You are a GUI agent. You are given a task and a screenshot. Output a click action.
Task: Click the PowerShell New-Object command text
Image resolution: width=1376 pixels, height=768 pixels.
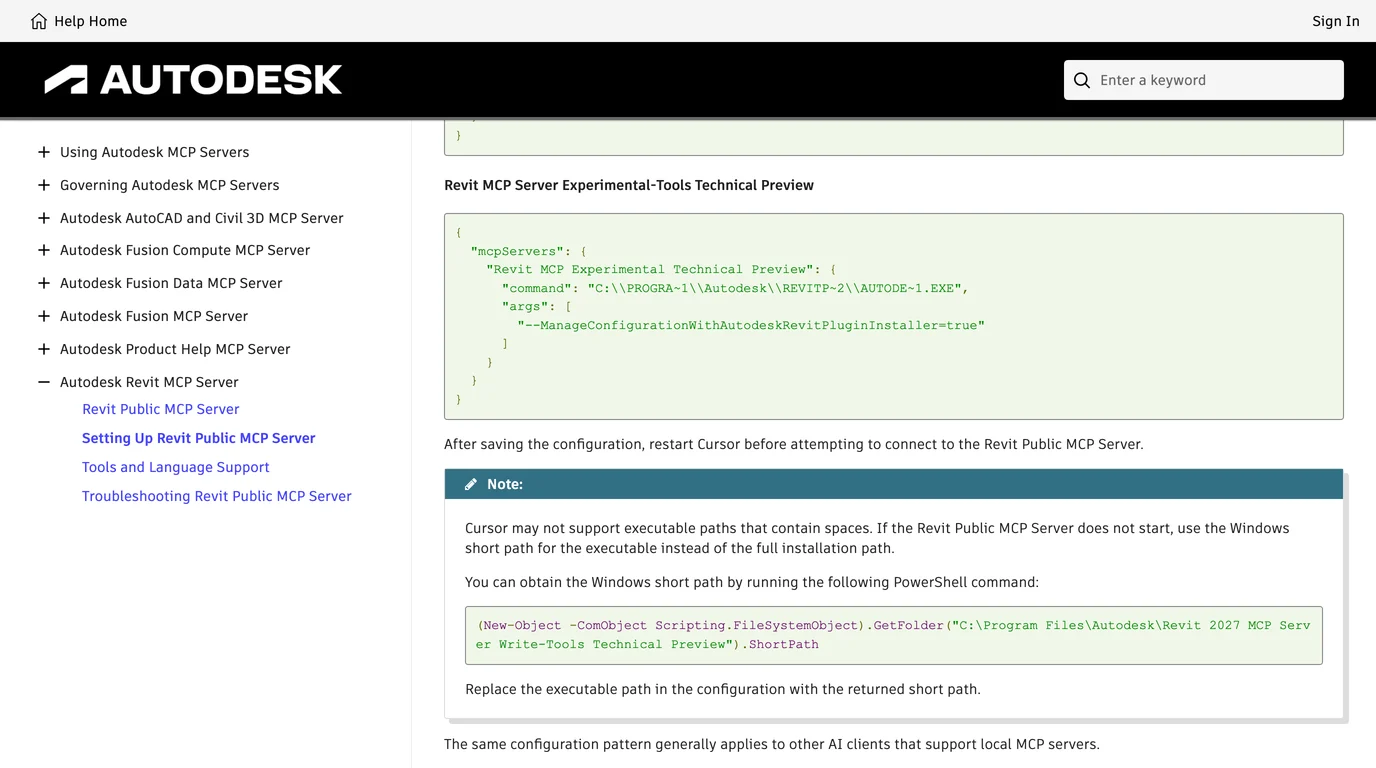(x=893, y=635)
